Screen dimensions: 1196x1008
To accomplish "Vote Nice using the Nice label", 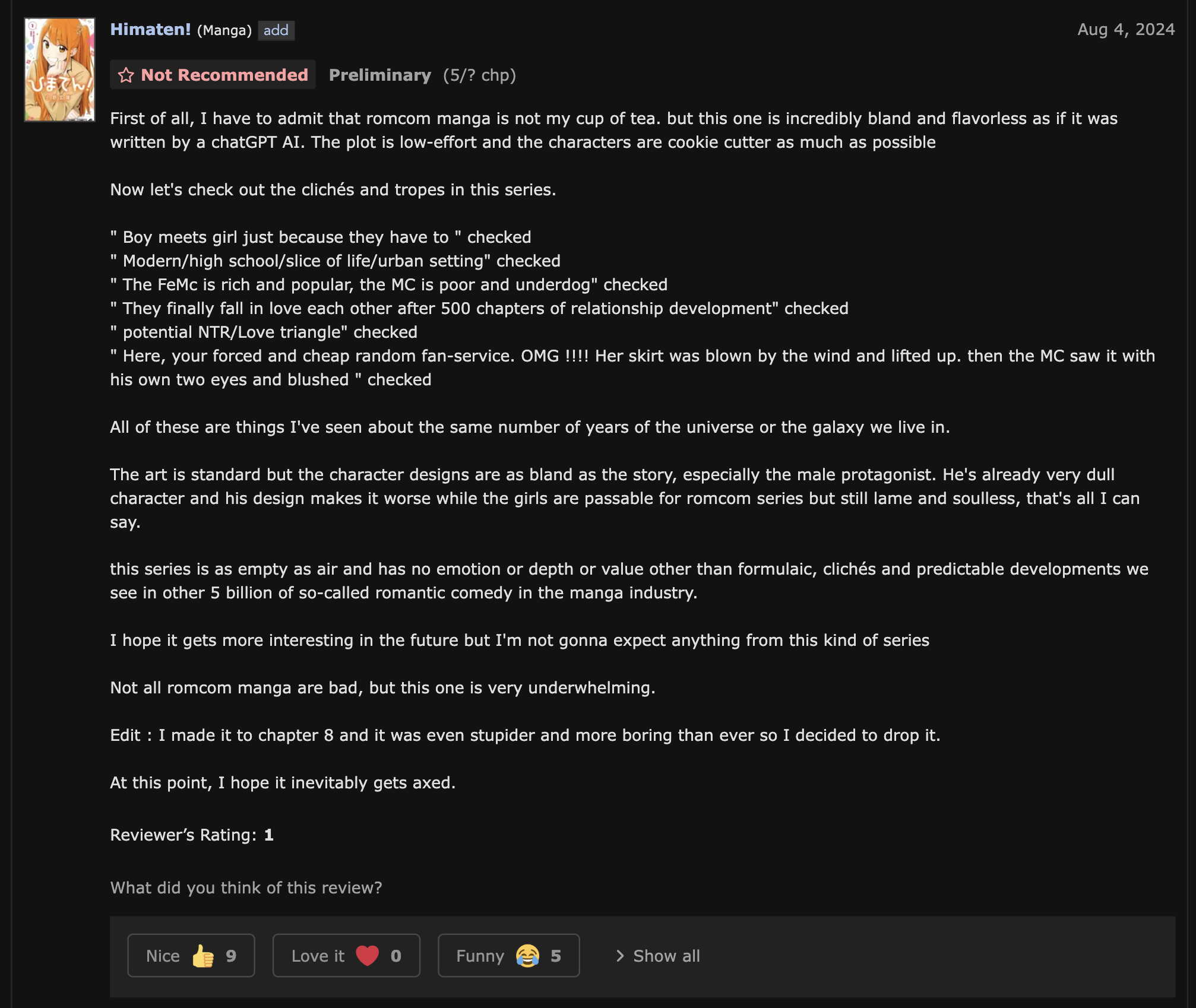I will point(163,956).
